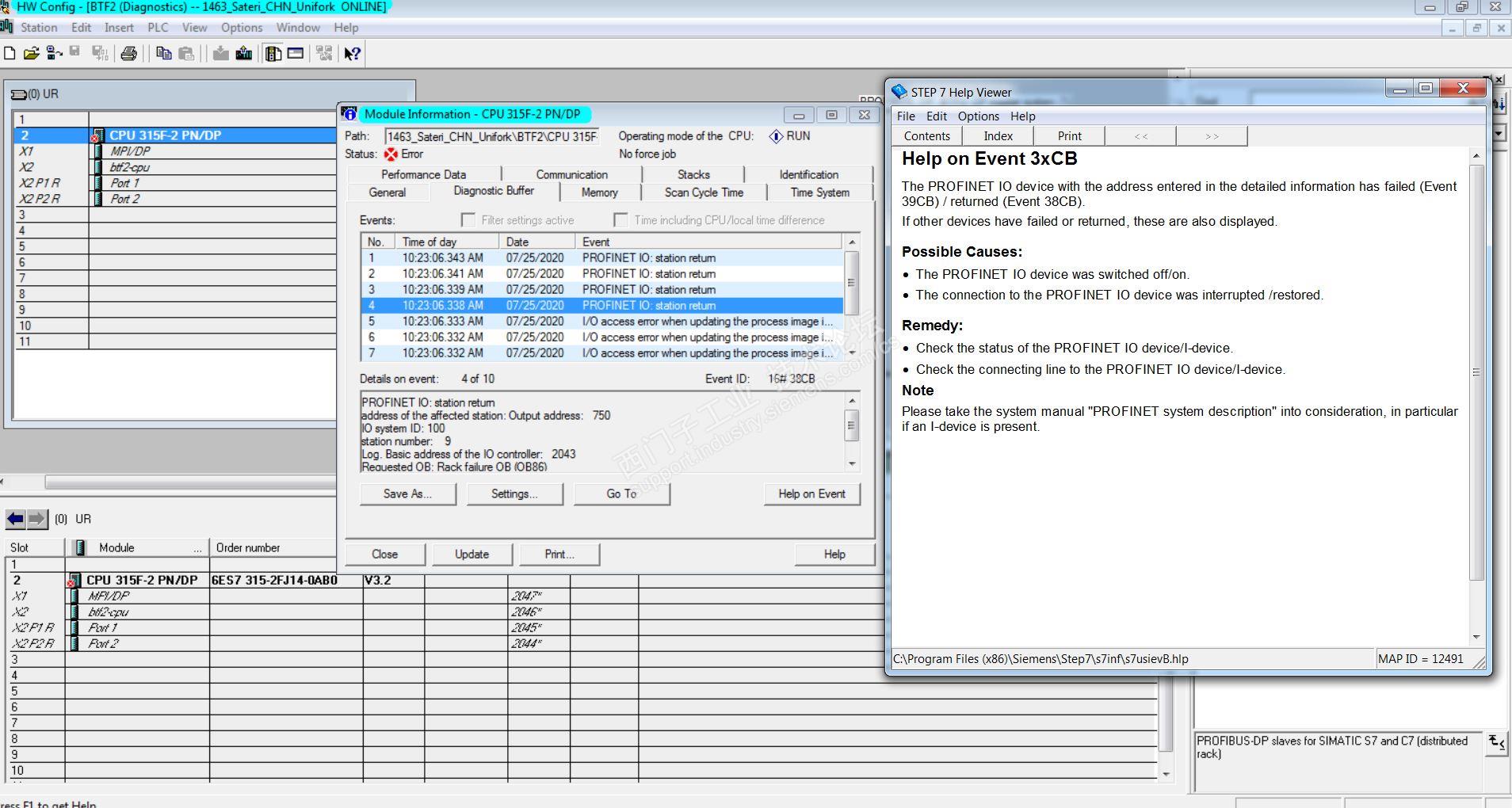This screenshot has width=1512, height=808.
Task: Click the CPU 315F-2 PN/DP module icon in rack
Action: click(x=98, y=135)
